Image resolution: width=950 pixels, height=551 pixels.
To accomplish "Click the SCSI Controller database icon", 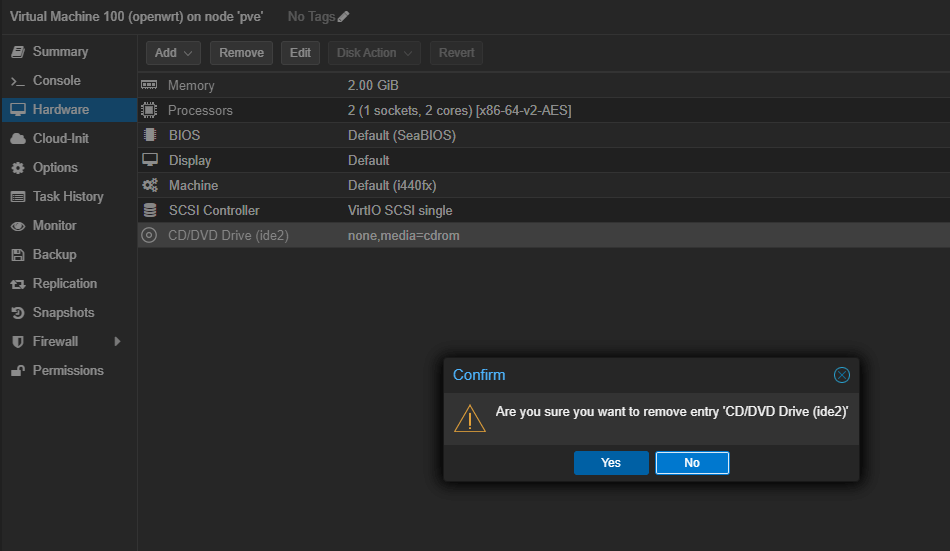I will pos(150,210).
